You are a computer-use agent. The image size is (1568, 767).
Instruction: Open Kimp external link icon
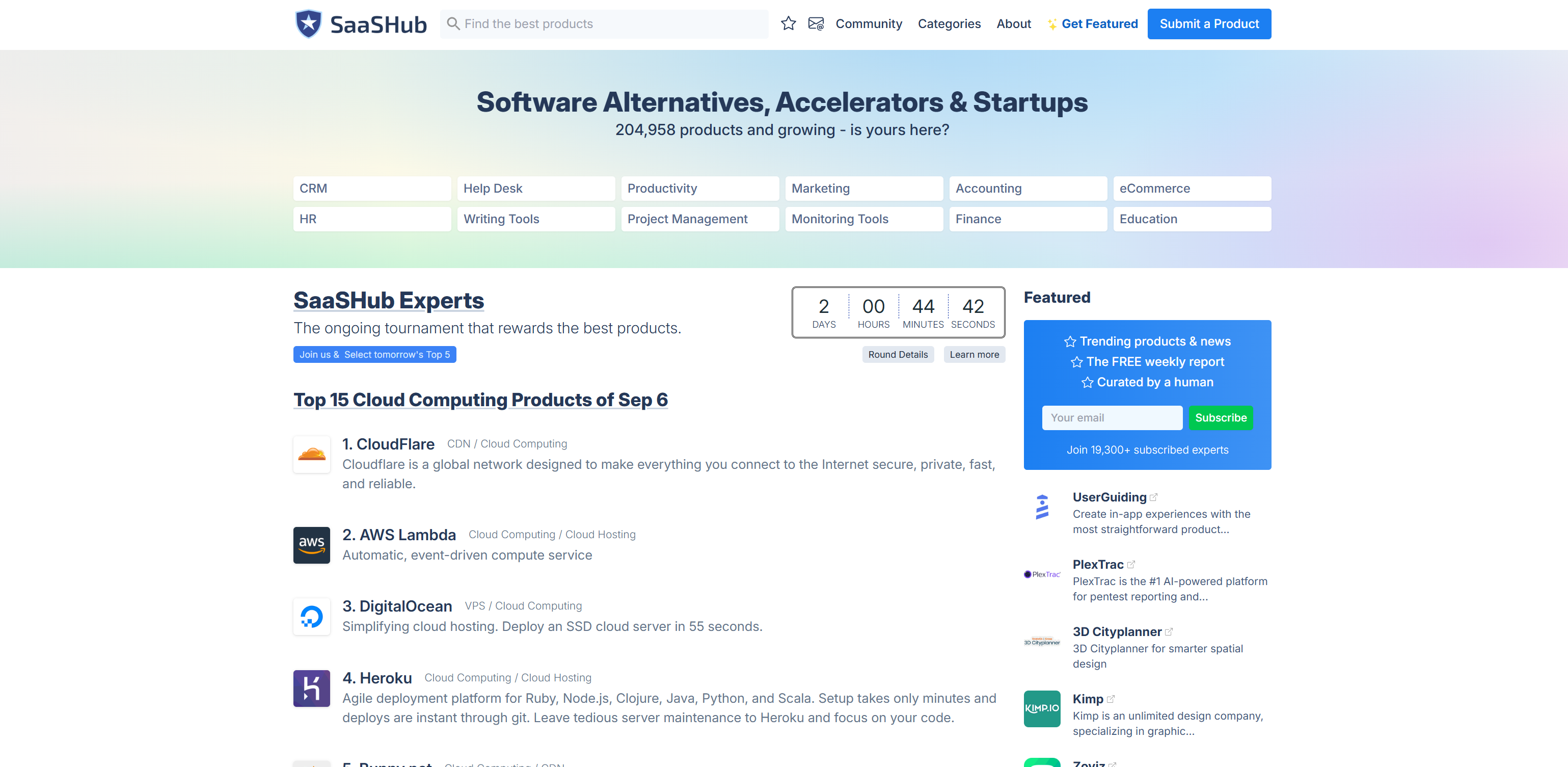point(1110,699)
